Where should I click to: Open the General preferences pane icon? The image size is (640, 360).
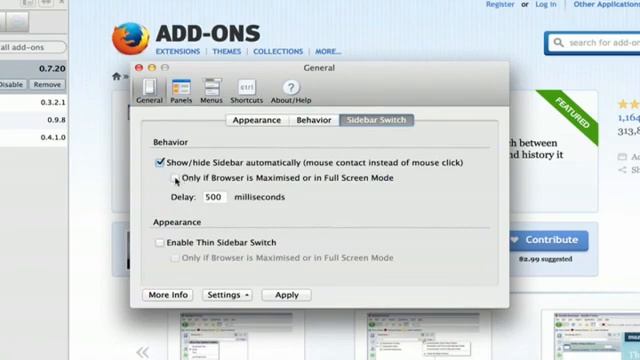pos(149,91)
